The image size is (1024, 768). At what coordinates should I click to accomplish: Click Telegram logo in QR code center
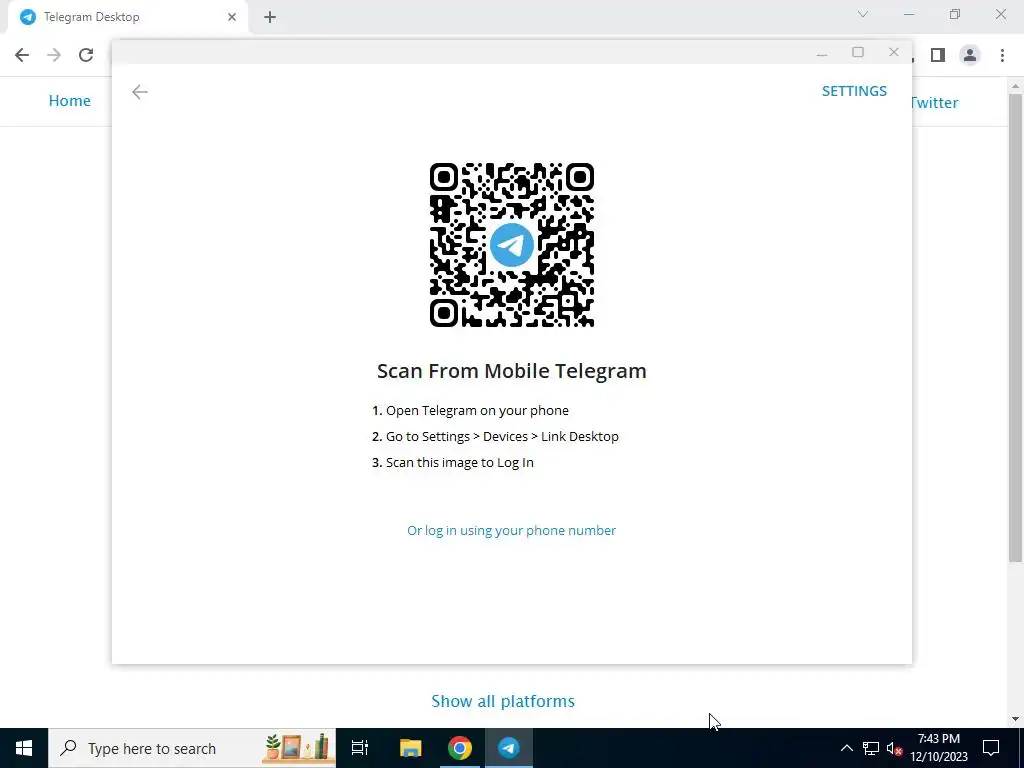click(x=511, y=245)
